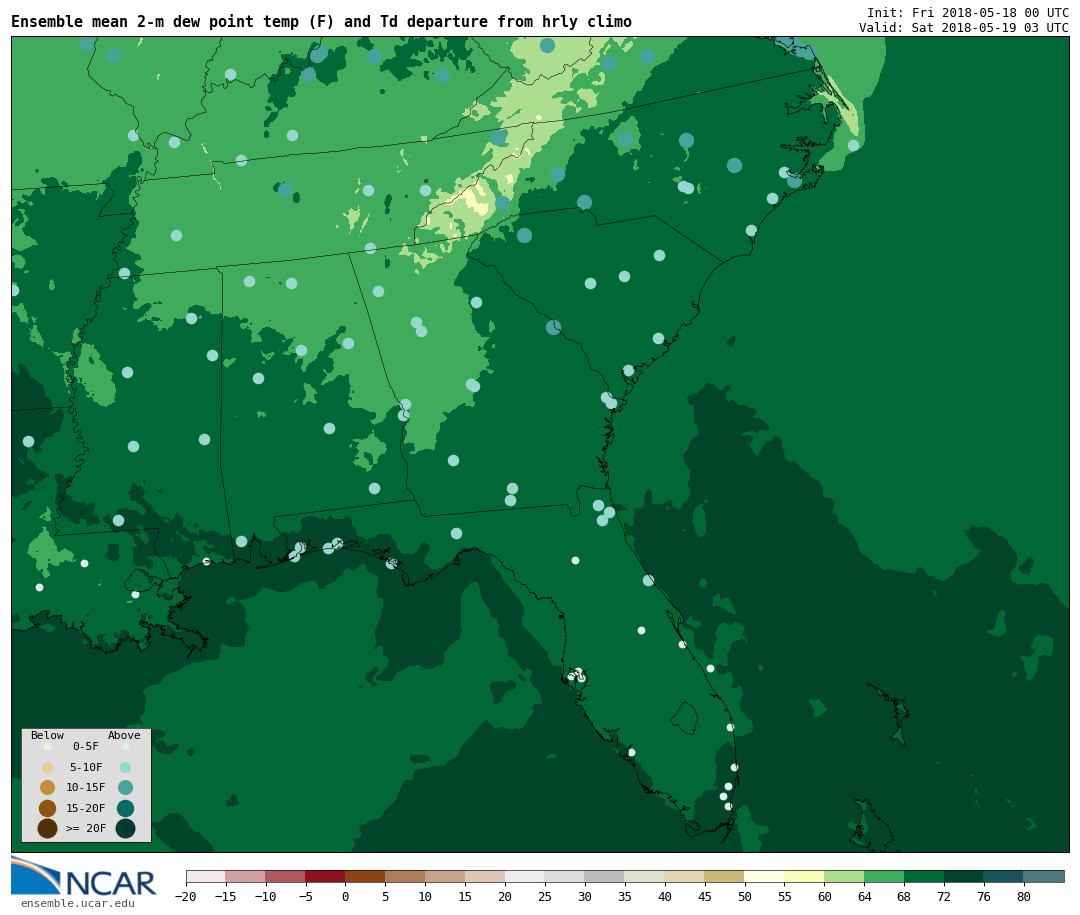The width and height of the screenshot is (1080, 915).
Task: Click the '50' colorbar tick label
Action: click(x=745, y=896)
